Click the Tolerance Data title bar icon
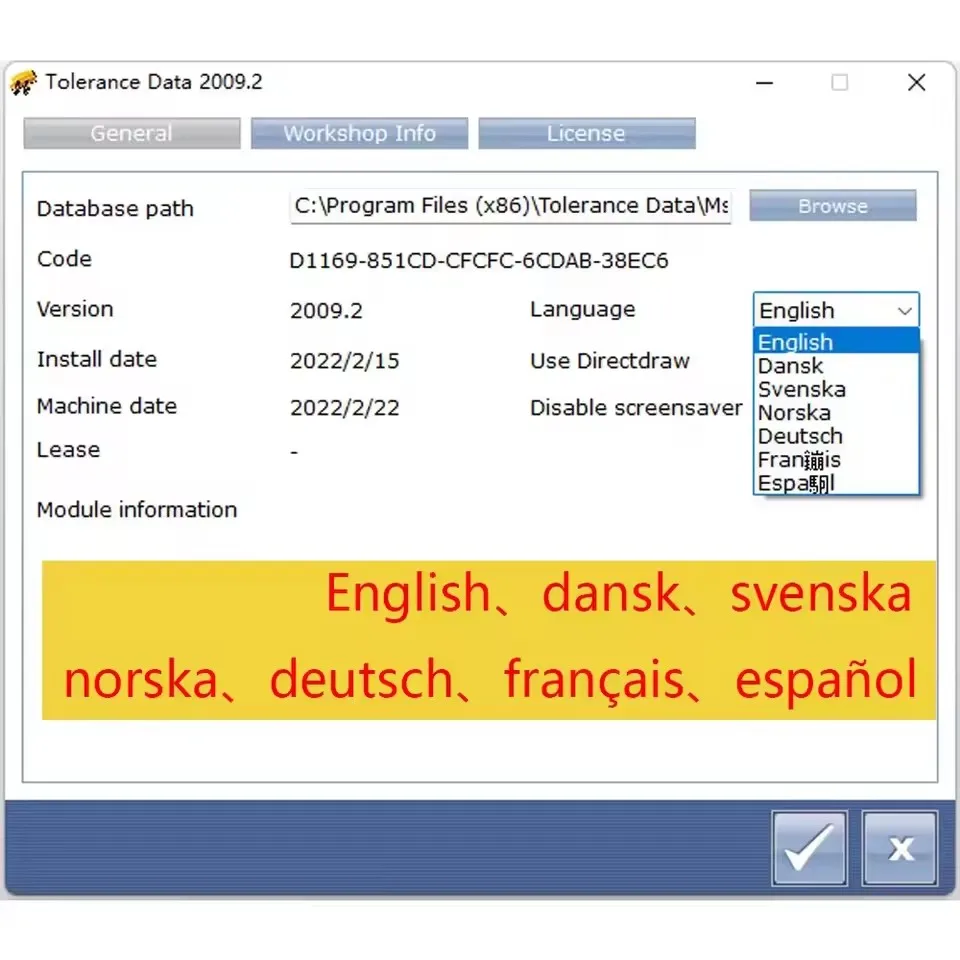960x960 pixels. pos(22,82)
